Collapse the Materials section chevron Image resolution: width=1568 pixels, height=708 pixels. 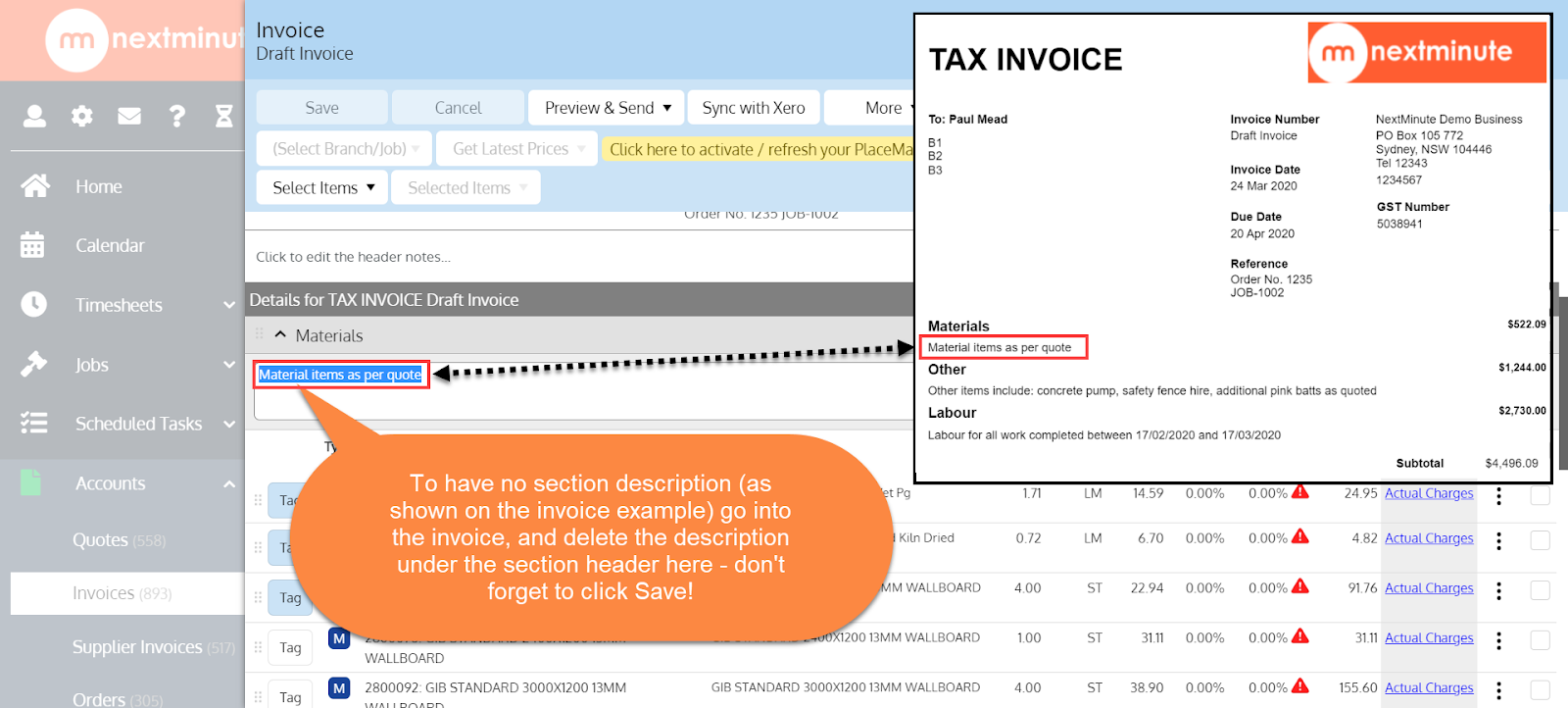point(280,334)
